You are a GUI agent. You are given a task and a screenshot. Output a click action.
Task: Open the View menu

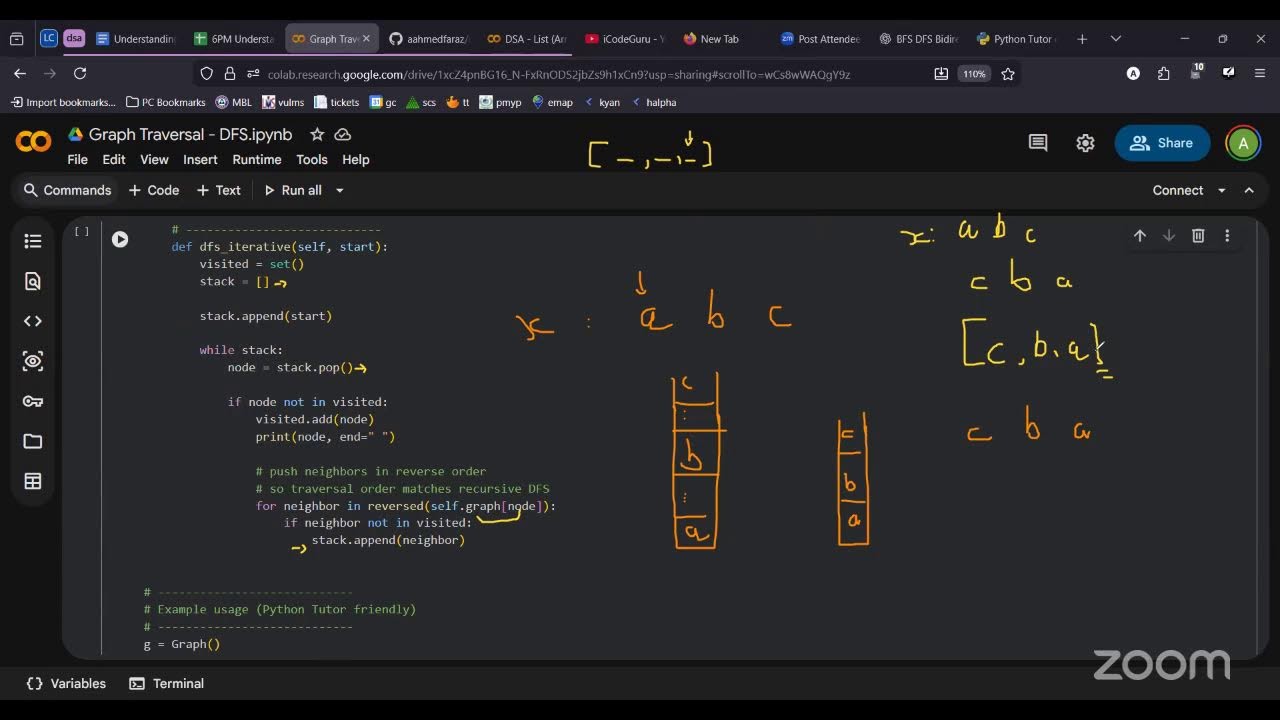click(154, 160)
